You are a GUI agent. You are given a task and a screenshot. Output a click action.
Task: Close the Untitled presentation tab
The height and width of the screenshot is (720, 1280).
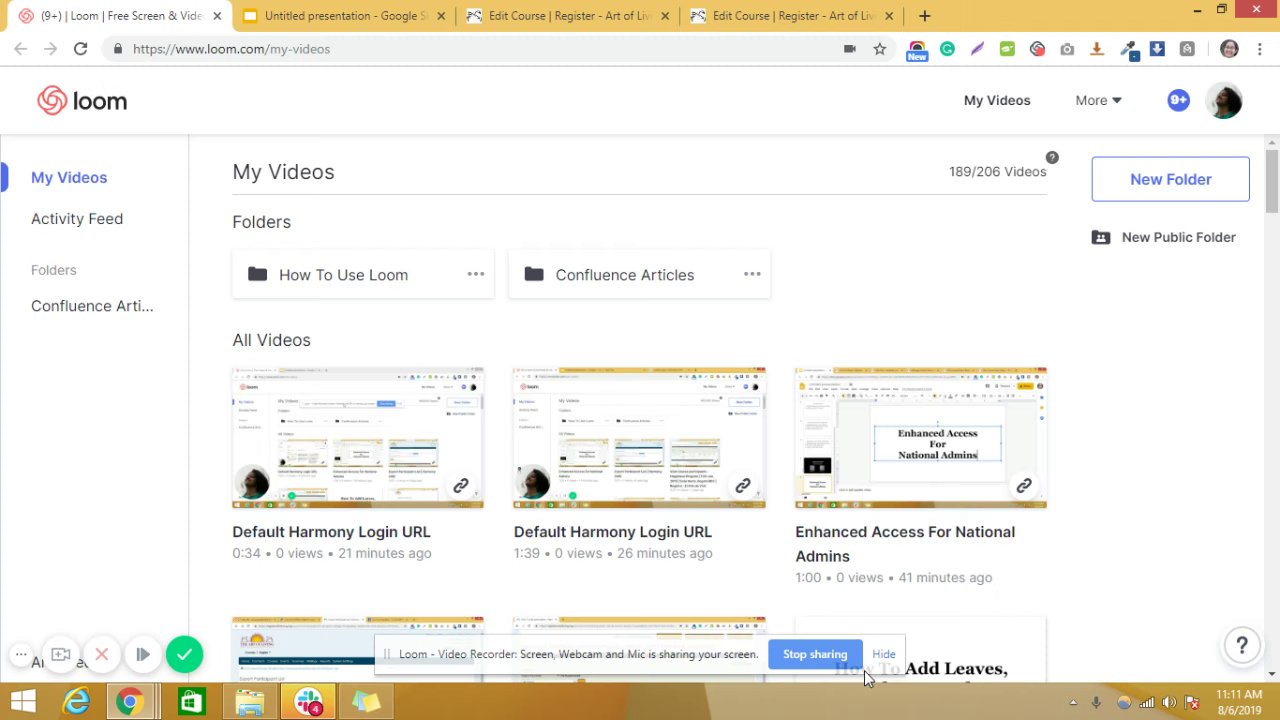point(441,16)
